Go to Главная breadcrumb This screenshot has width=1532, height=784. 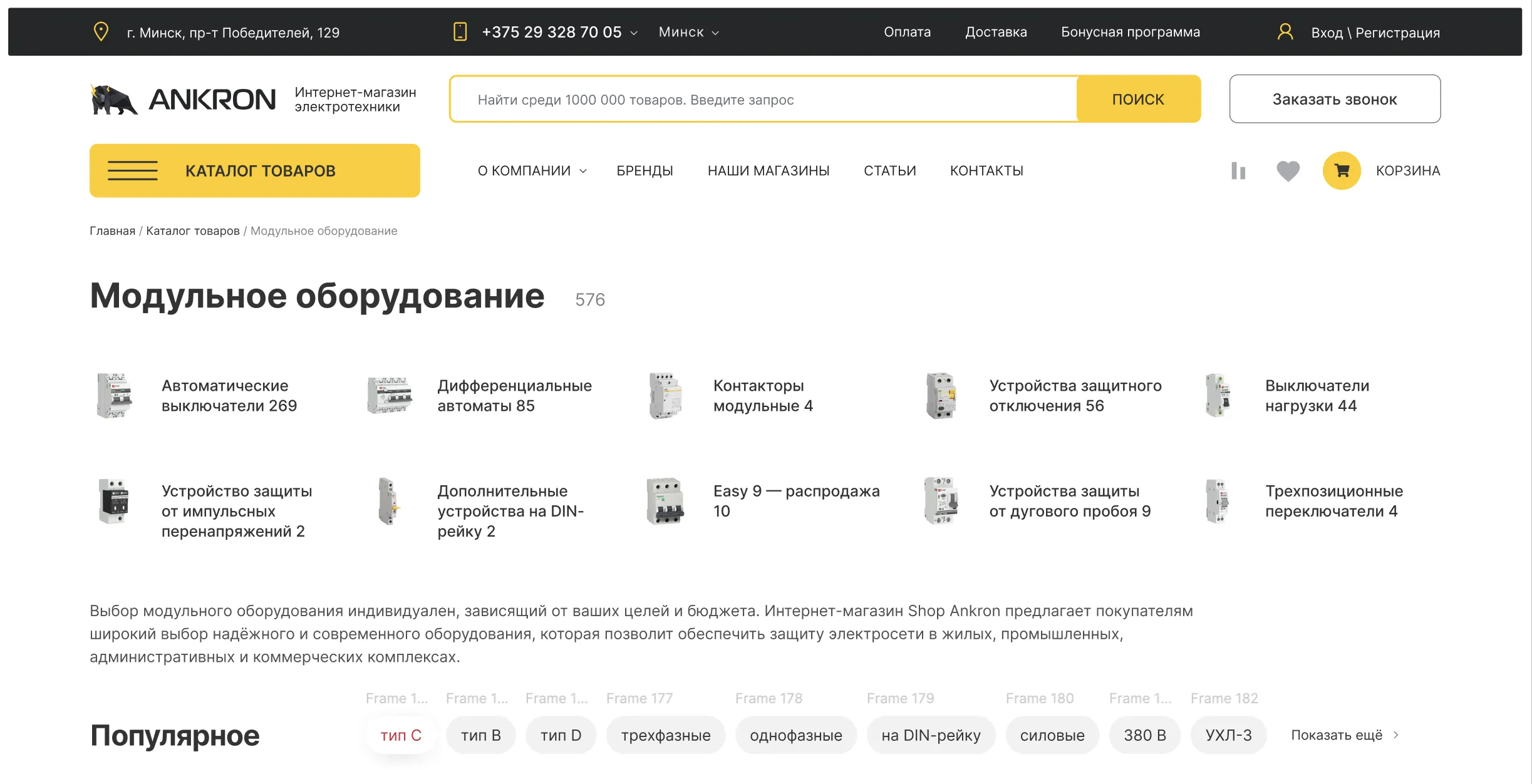point(112,231)
